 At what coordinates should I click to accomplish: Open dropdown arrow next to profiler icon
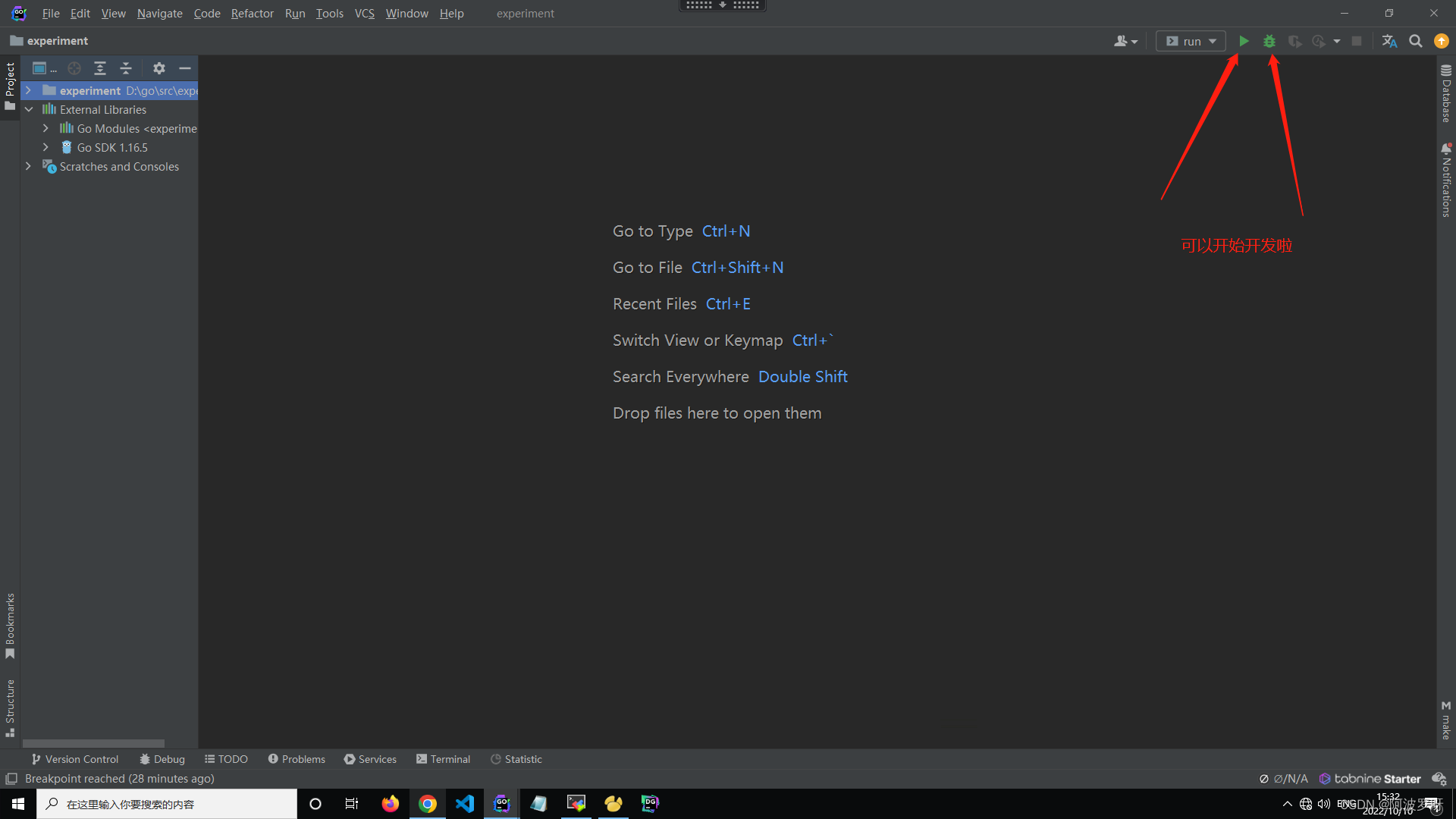1337,41
